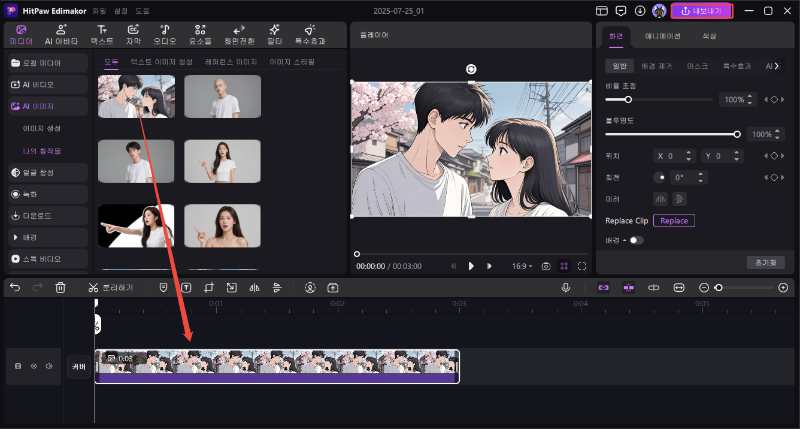Click the speed/align lines icon in the timeline toolbar
This screenshot has height=429, width=800.
pyautogui.click(x=277, y=288)
